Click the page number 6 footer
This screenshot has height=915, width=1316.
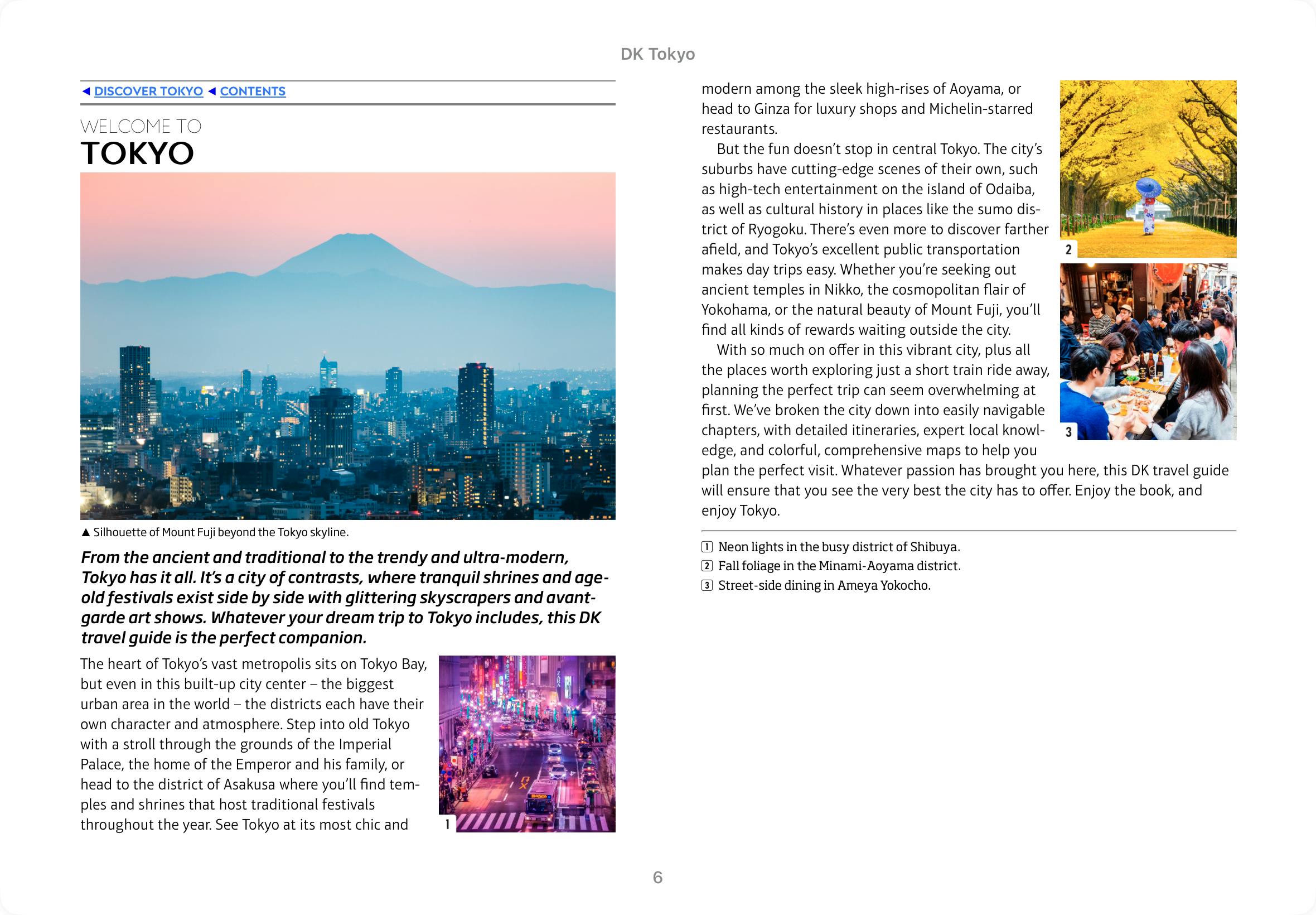pos(657,877)
